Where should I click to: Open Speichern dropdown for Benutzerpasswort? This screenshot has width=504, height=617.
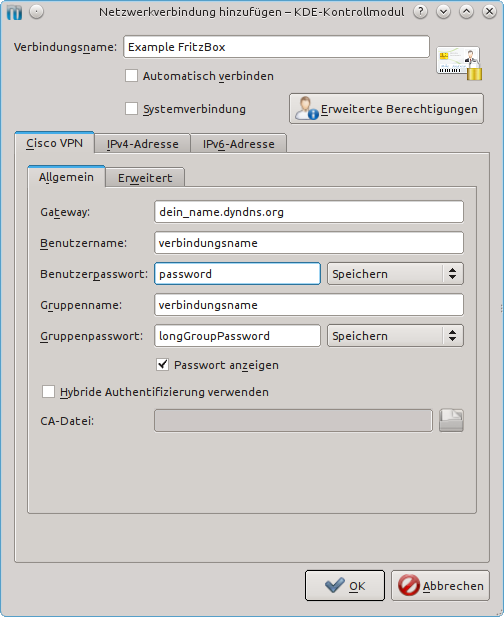point(395,274)
